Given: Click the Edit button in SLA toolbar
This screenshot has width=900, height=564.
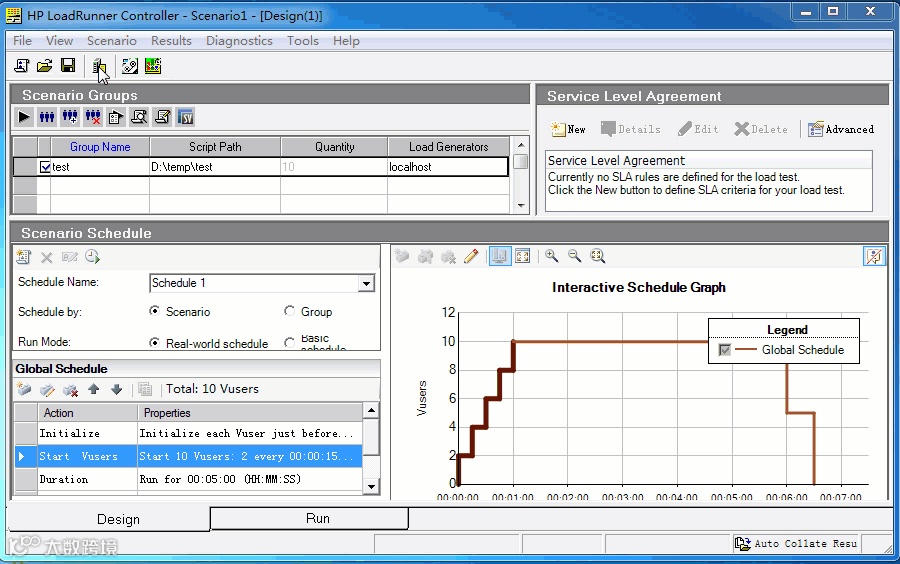Looking at the screenshot, I should pyautogui.click(x=698, y=129).
